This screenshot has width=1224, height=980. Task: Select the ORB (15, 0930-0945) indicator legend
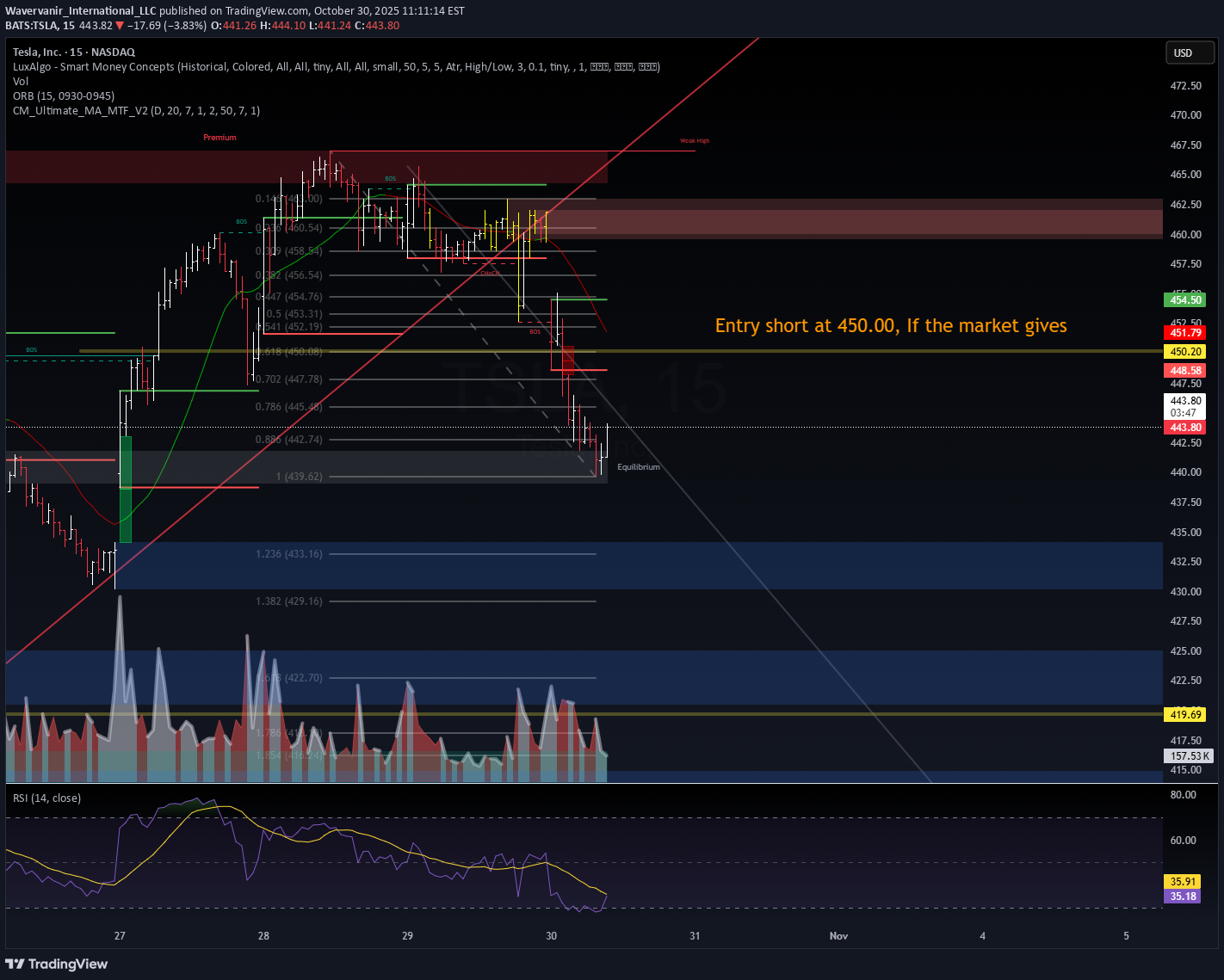(64, 96)
